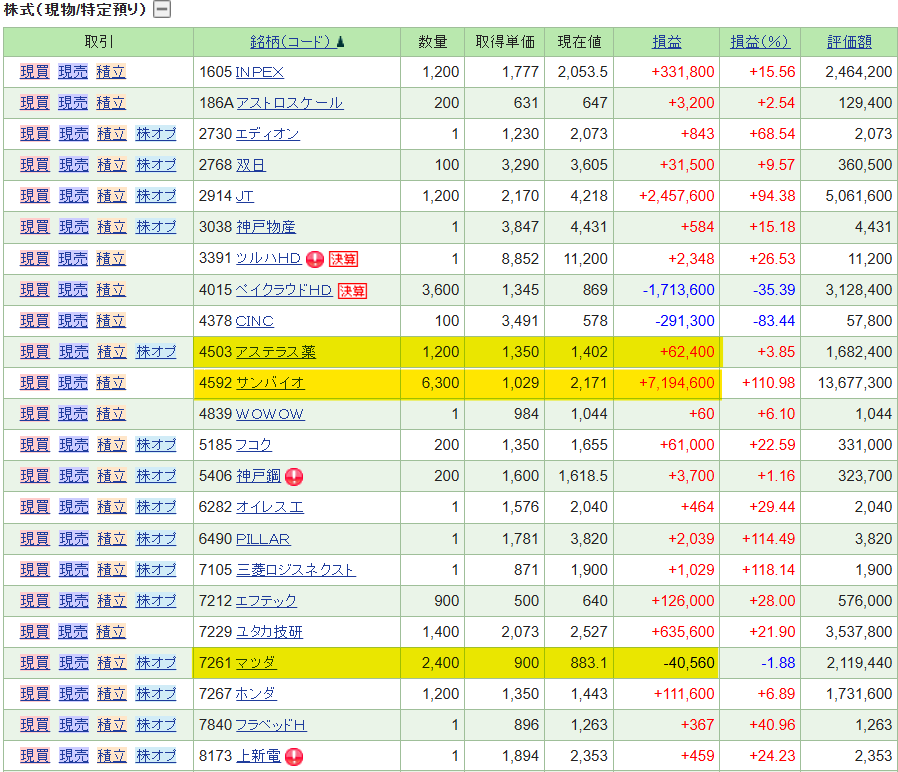Screen dimensions: 898x772
Task: Click 現売 in the ベイクラウドHD row
Action: tap(73, 290)
